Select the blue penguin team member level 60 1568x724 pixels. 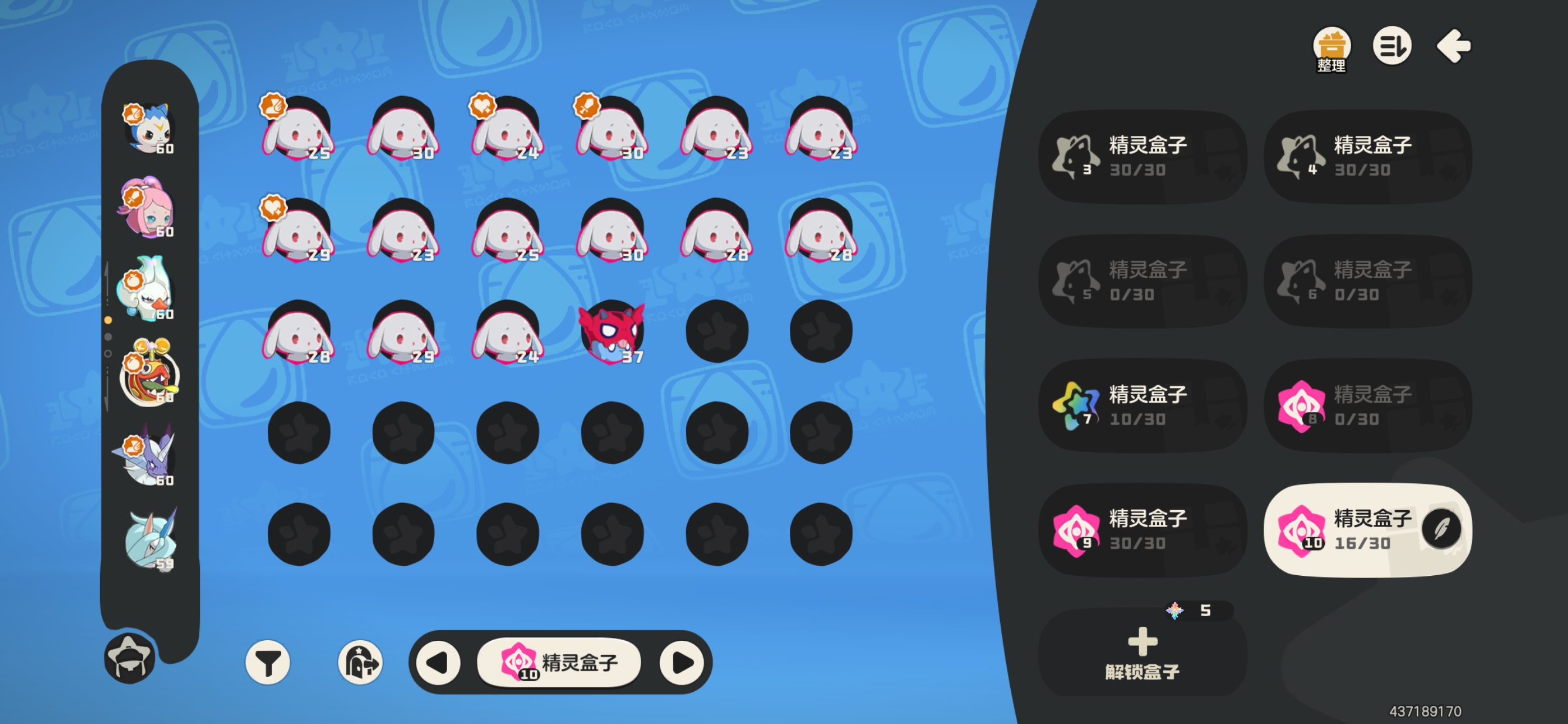coord(149,128)
